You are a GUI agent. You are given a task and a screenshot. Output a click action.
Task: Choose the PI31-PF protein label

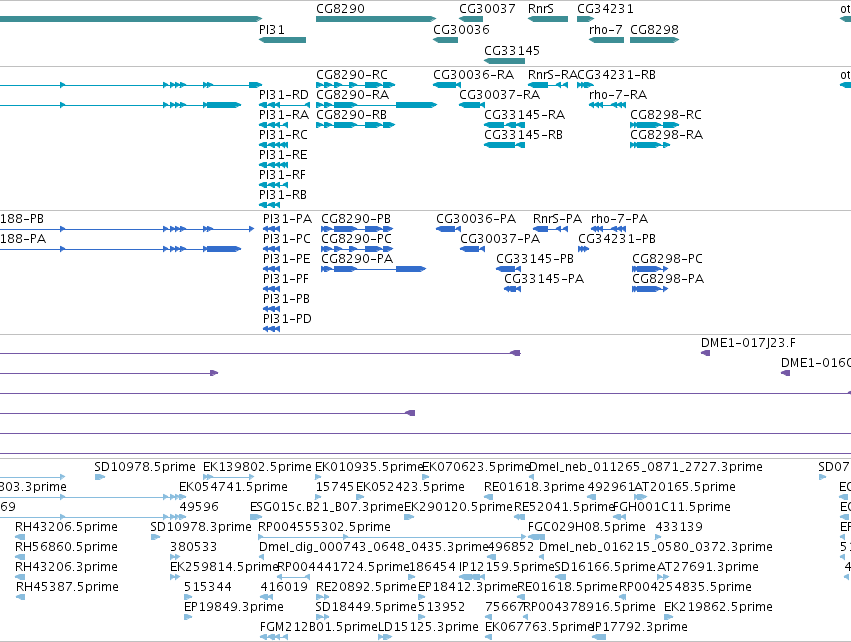pyautogui.click(x=285, y=279)
